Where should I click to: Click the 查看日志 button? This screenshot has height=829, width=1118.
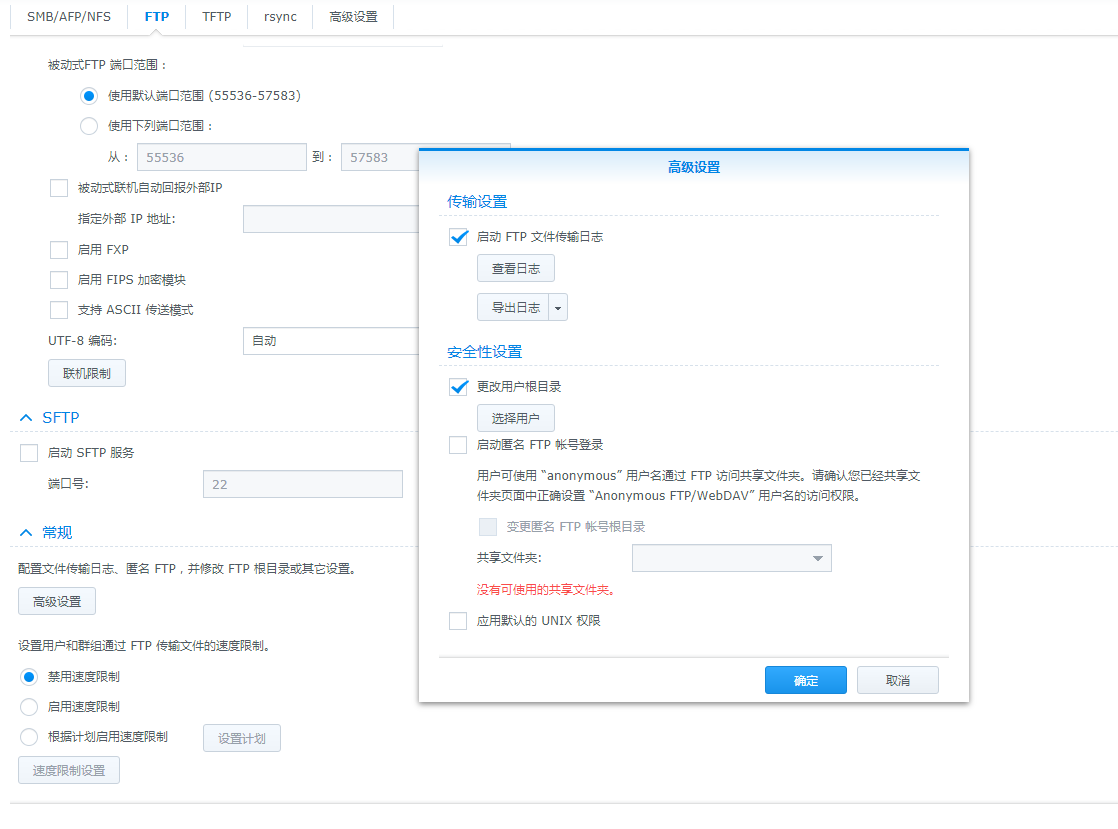pyautogui.click(x=516, y=269)
